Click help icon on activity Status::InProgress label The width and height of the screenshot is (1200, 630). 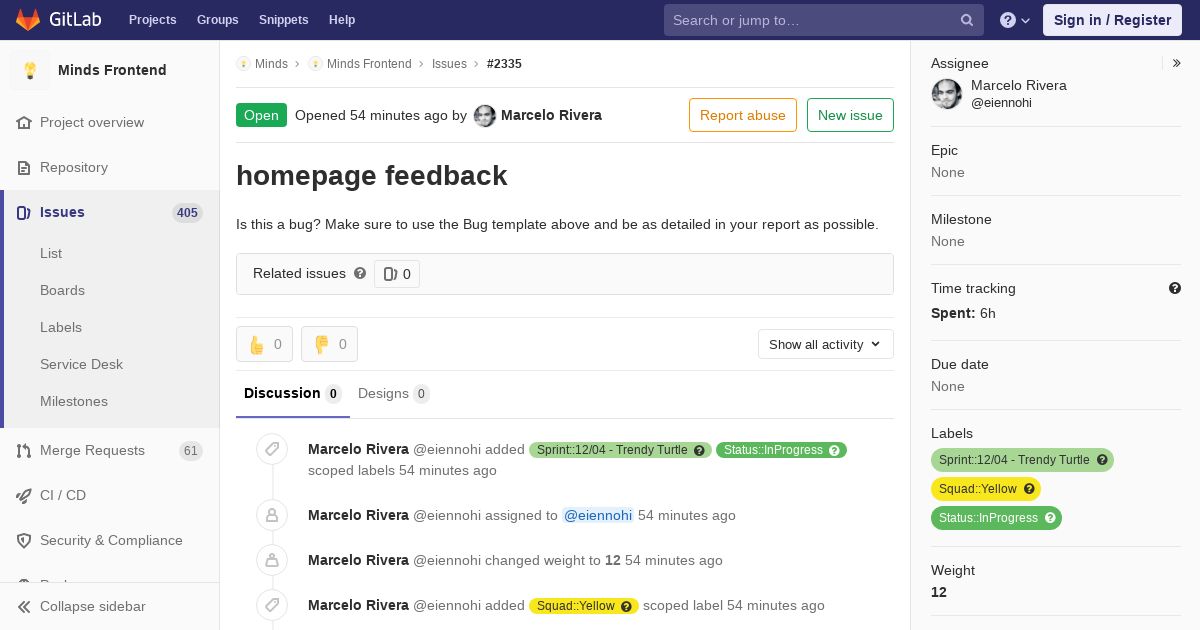834,450
